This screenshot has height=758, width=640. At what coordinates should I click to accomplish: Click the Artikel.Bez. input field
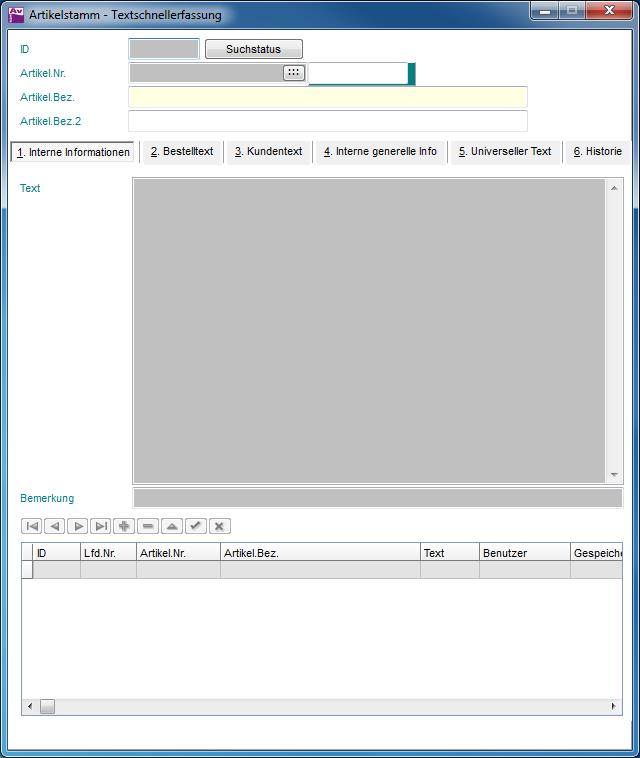[x=327, y=97]
